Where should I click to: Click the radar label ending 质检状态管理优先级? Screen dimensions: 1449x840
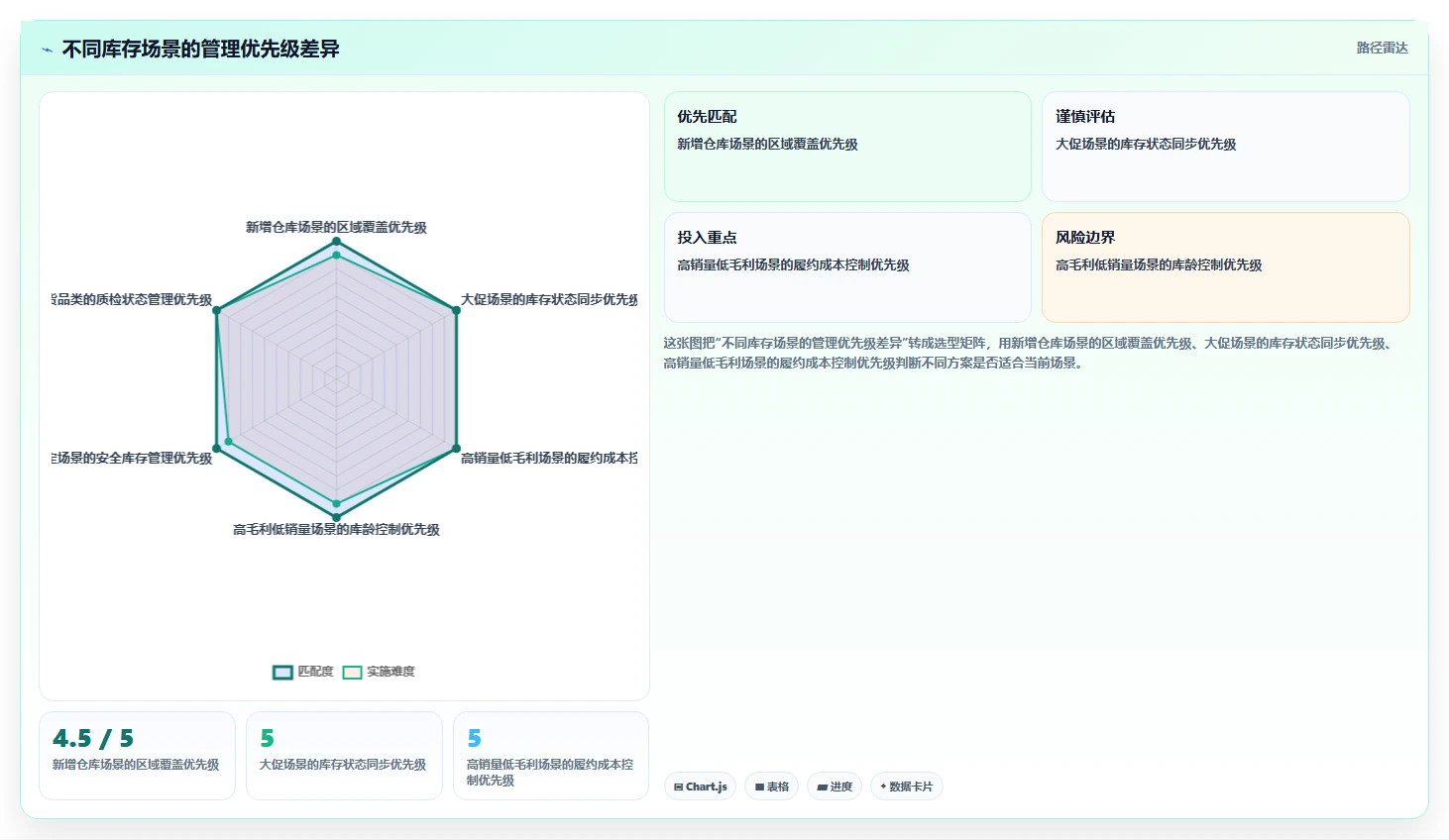click(132, 299)
